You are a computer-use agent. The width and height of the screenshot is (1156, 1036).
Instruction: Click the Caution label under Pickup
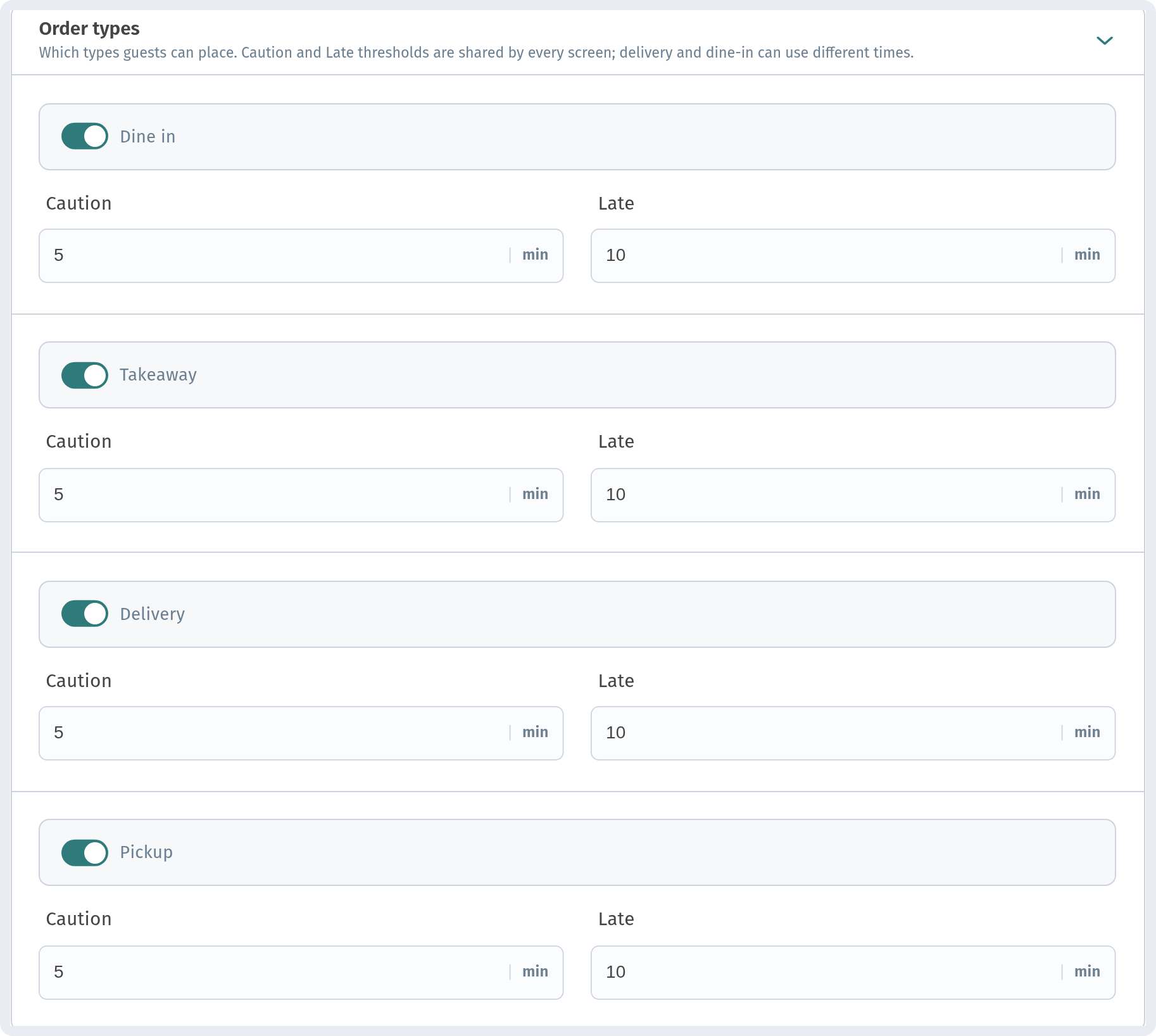point(79,919)
